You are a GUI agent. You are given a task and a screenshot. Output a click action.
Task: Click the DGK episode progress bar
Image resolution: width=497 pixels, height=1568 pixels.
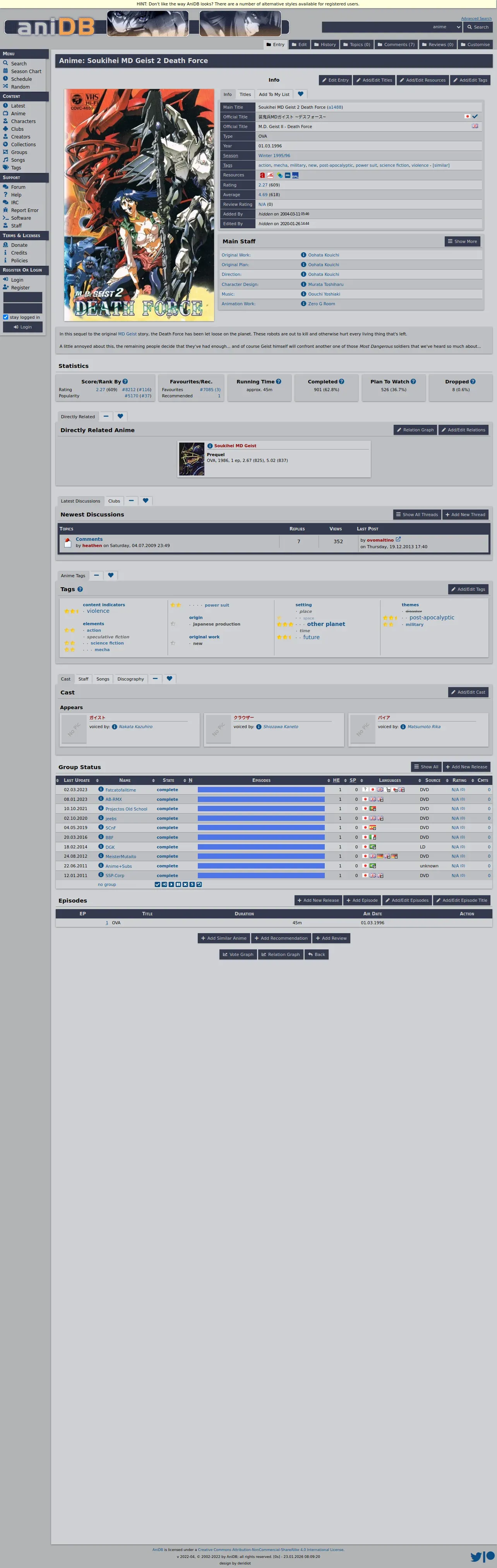click(x=261, y=847)
